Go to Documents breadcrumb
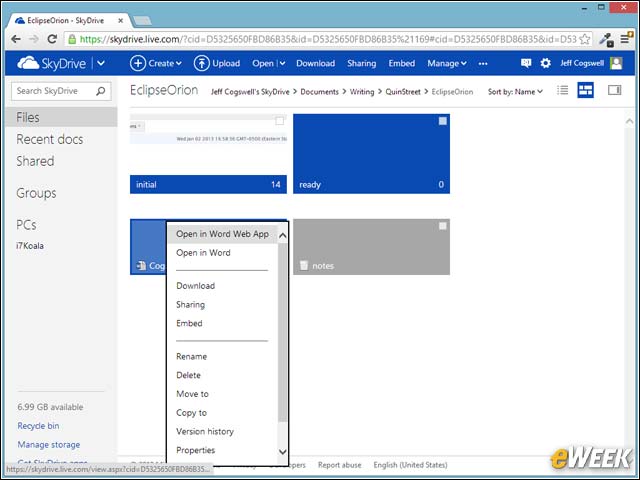The height and width of the screenshot is (480, 640). pyautogui.click(x=320, y=92)
